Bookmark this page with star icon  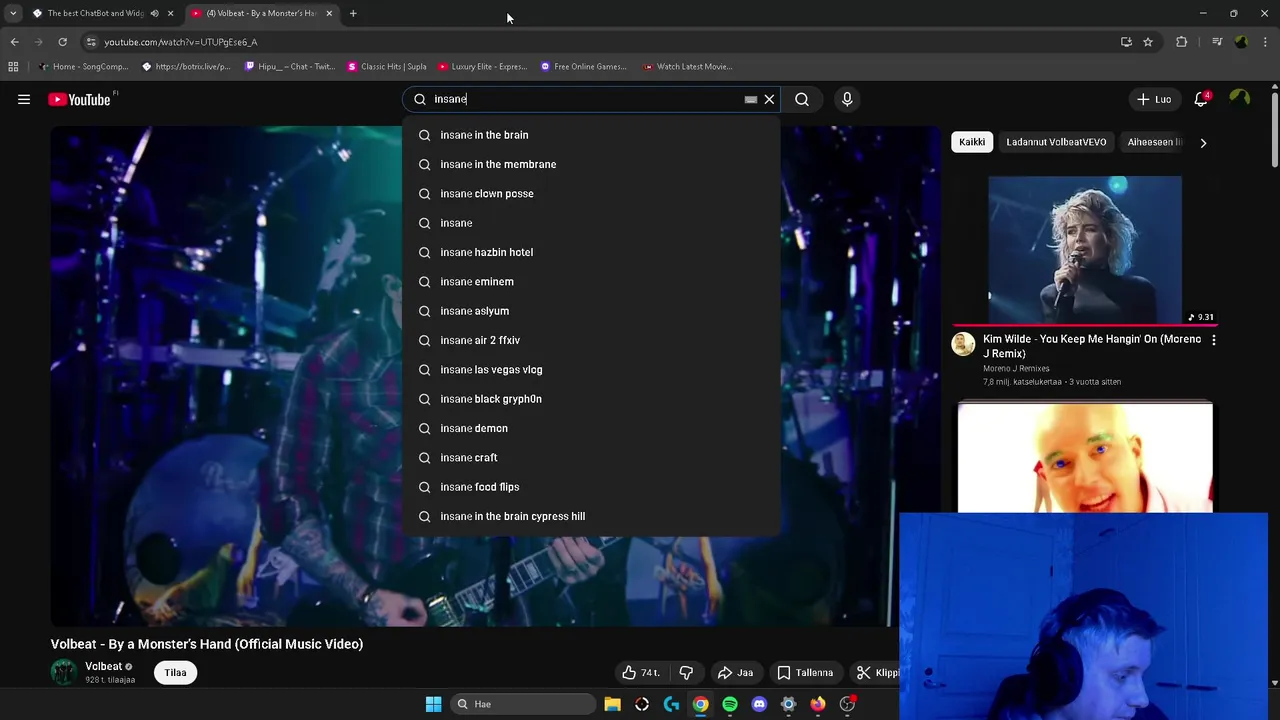tap(1148, 42)
